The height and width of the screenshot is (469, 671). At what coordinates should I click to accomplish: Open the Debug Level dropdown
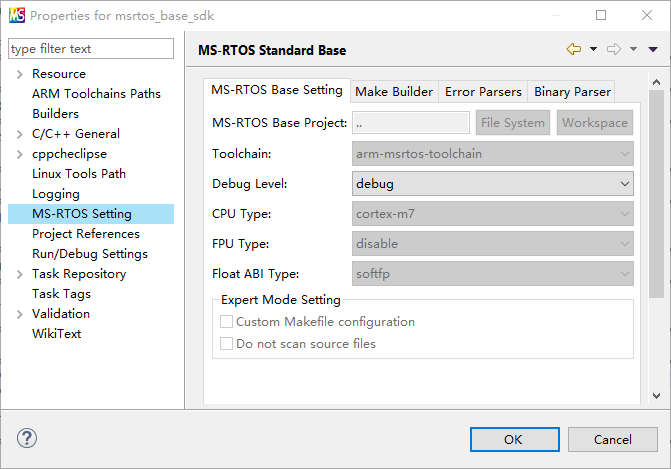493,184
